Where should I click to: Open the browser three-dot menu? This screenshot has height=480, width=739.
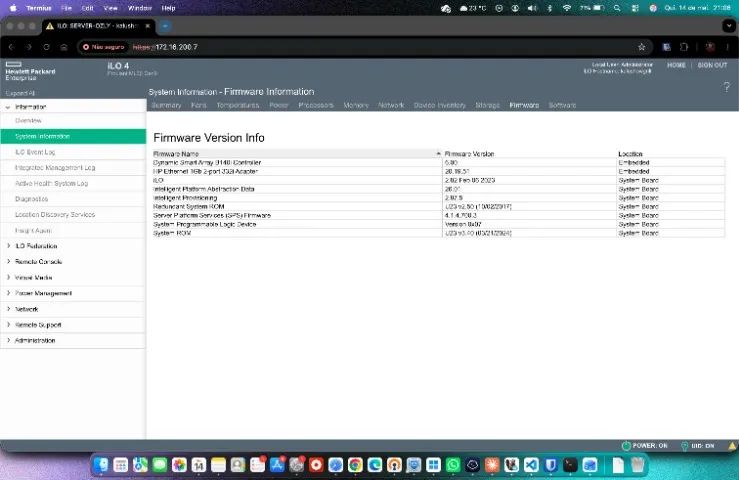[x=727, y=47]
